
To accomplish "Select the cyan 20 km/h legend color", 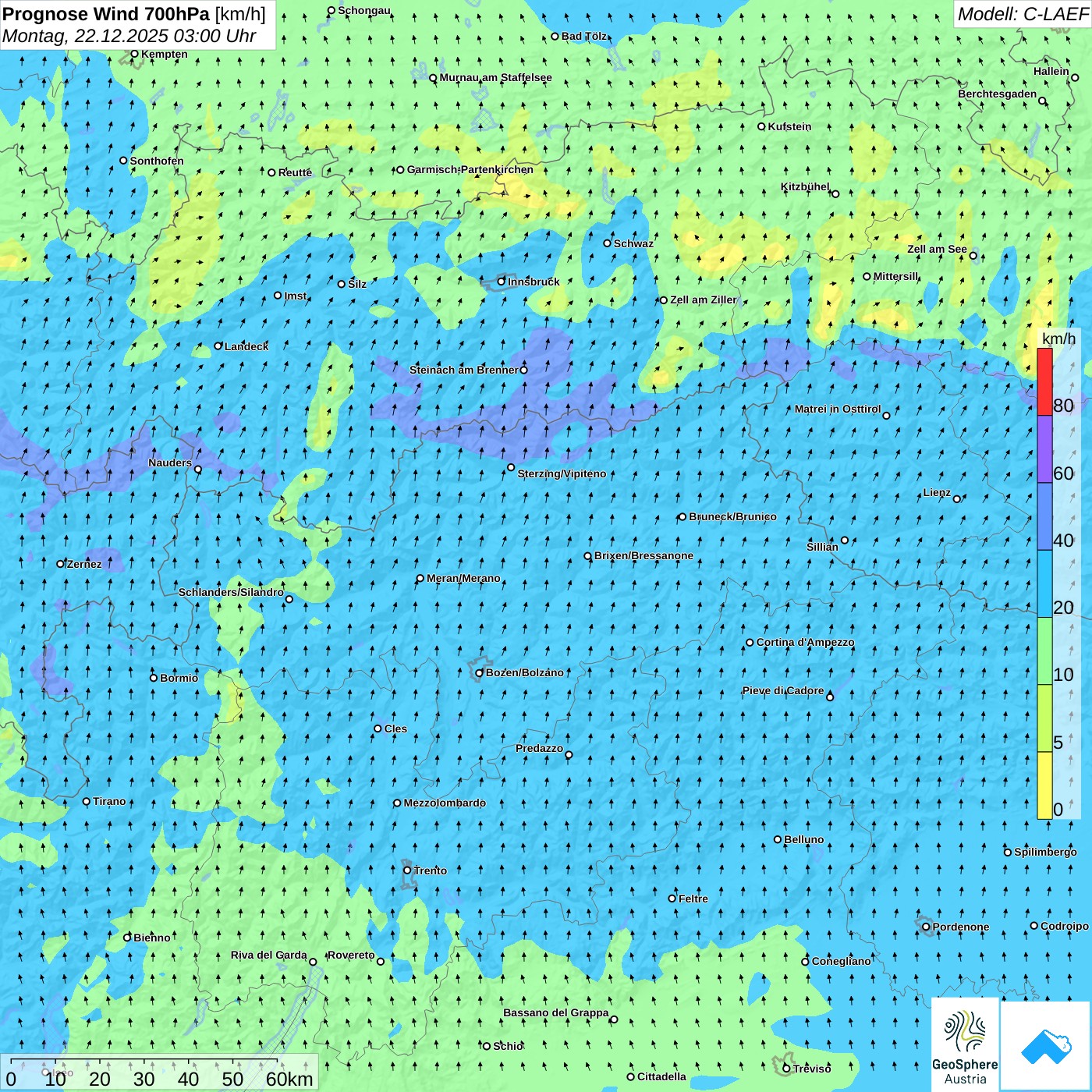I will (1044, 584).
